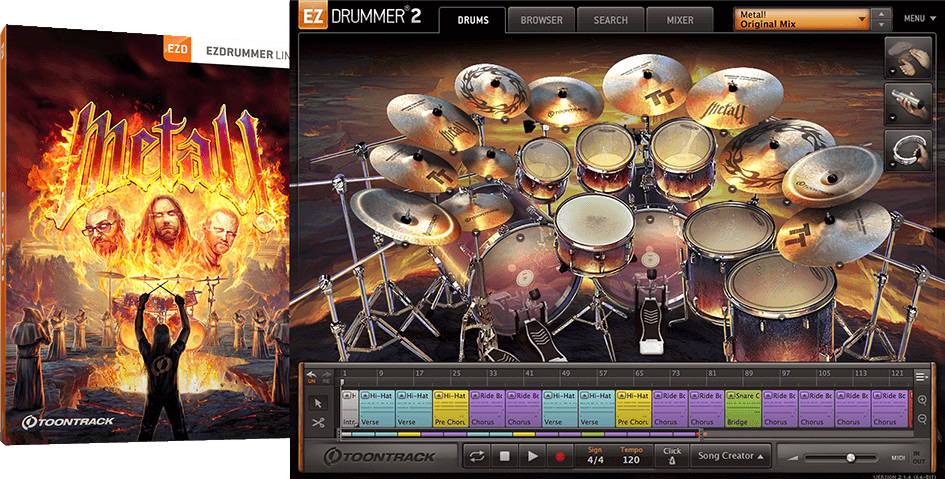
Task: Click the Metal! album cover artwork
Action: tap(145, 235)
